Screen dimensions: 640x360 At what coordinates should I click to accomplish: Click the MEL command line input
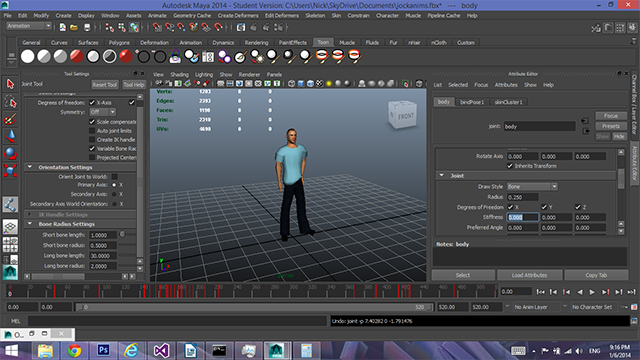pyautogui.click(x=177, y=321)
